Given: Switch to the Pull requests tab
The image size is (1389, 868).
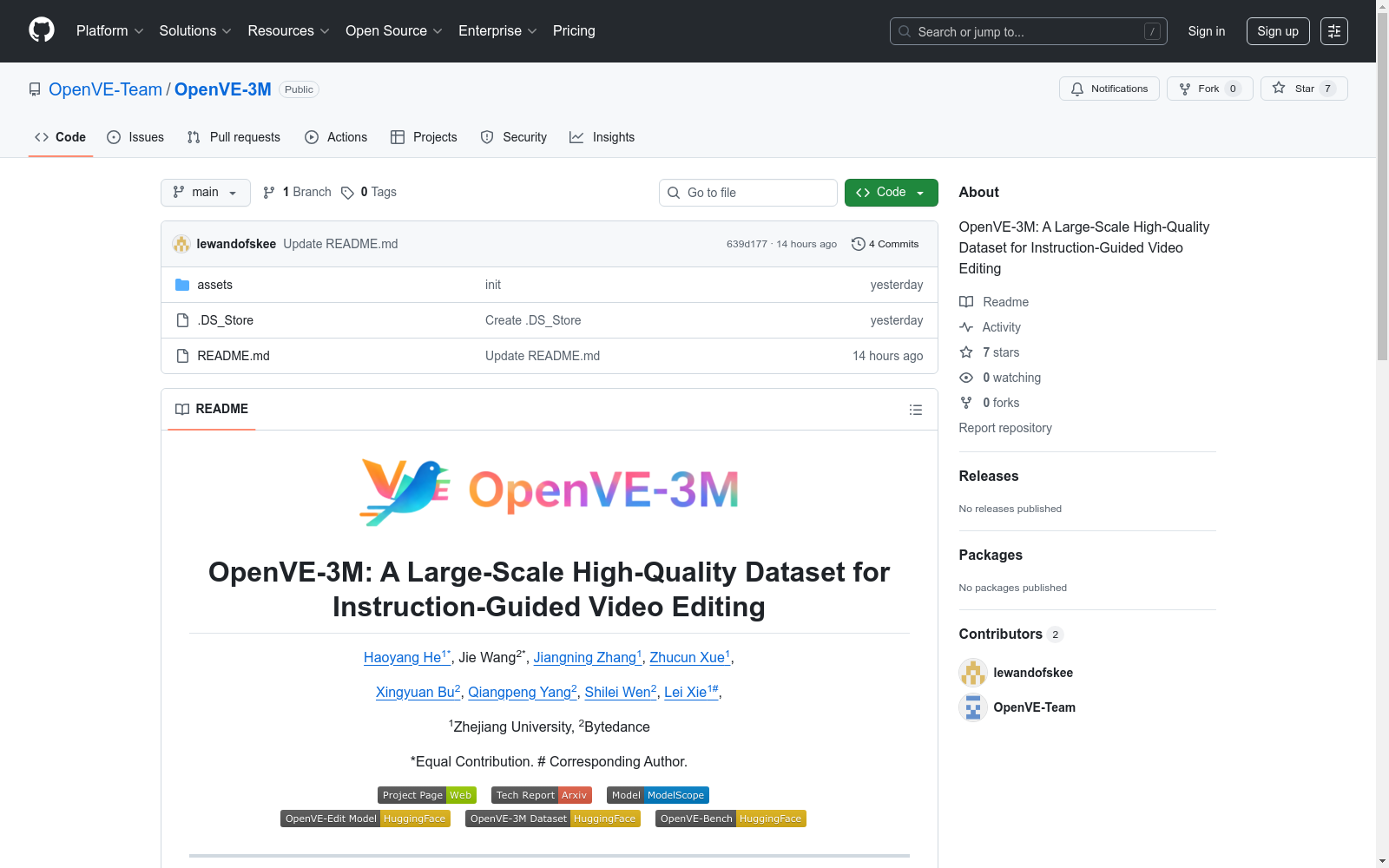Looking at the screenshot, I should click(x=234, y=137).
